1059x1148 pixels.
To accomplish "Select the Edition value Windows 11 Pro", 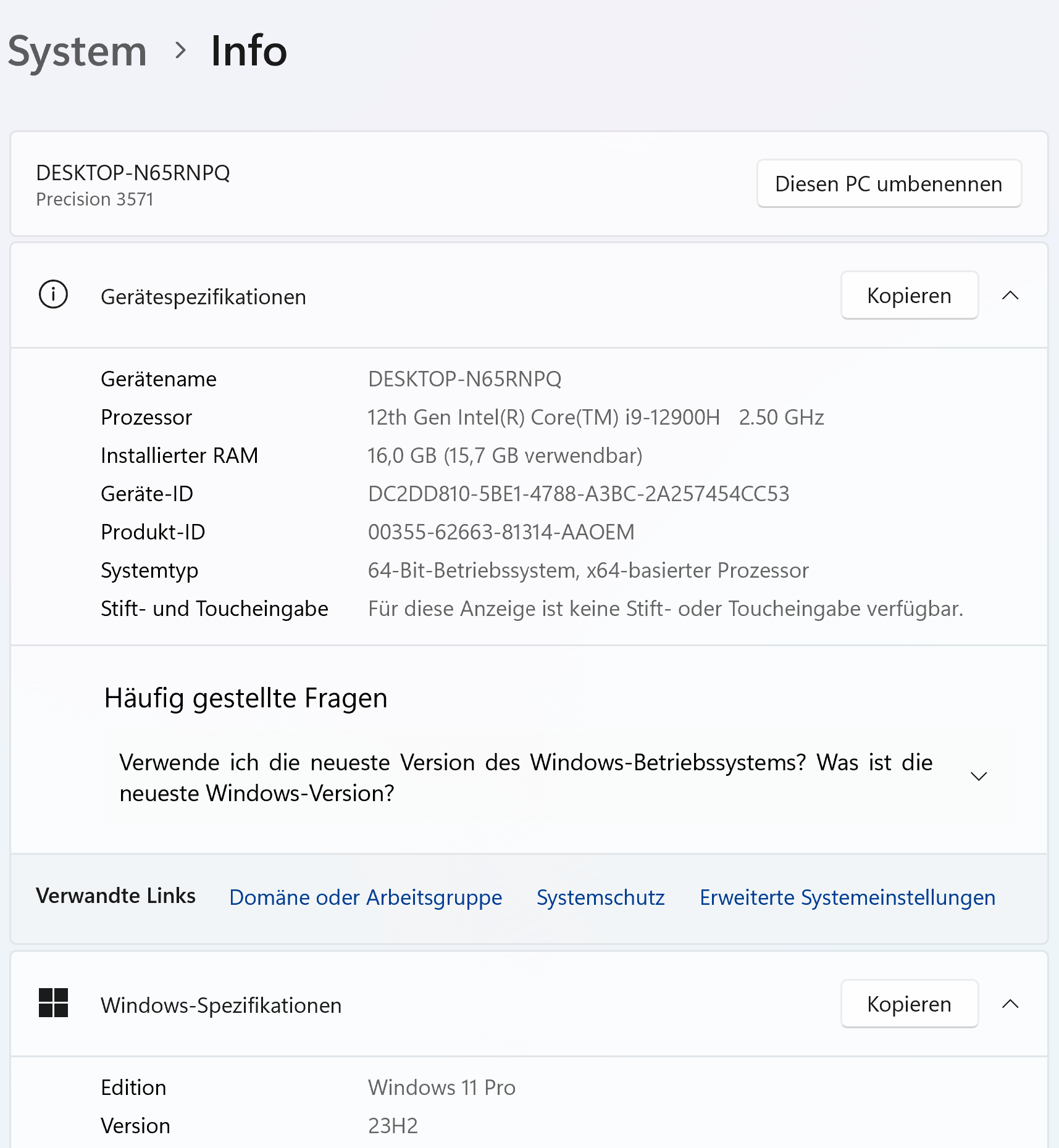I will [x=442, y=1088].
